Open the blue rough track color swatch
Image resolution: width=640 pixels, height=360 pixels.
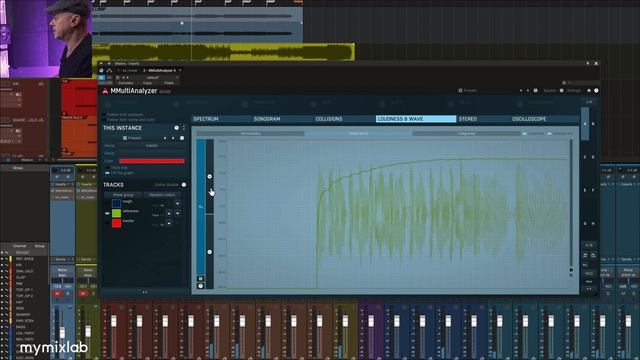(116, 203)
